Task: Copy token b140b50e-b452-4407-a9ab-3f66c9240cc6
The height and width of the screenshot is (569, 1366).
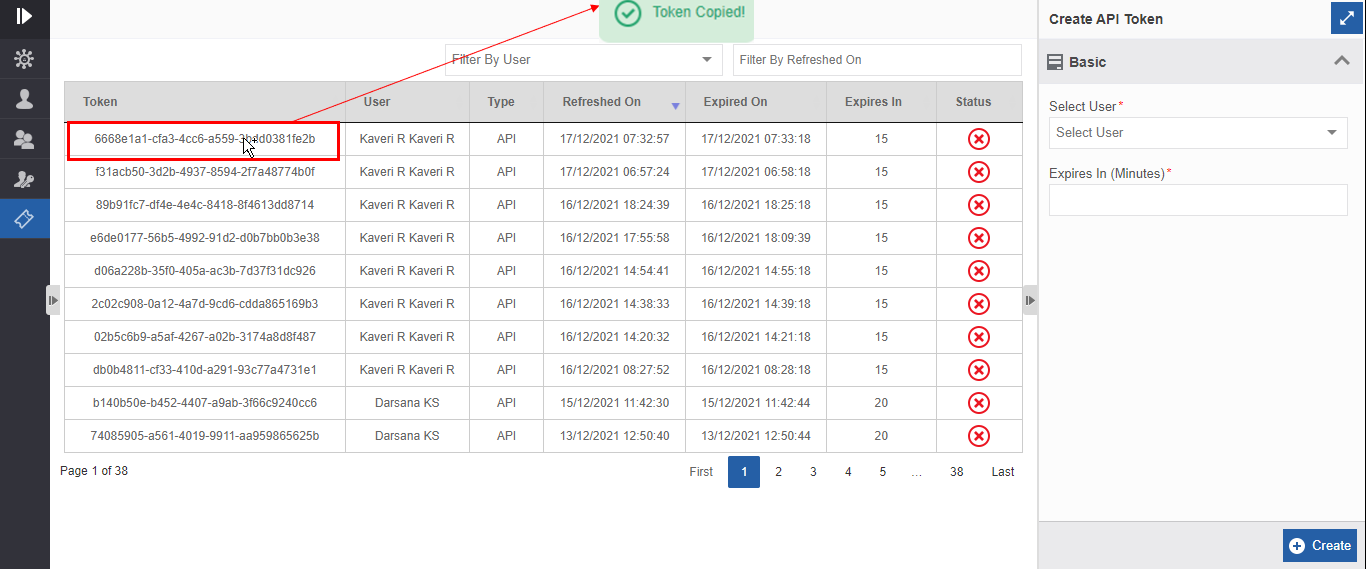Action: tap(205, 403)
